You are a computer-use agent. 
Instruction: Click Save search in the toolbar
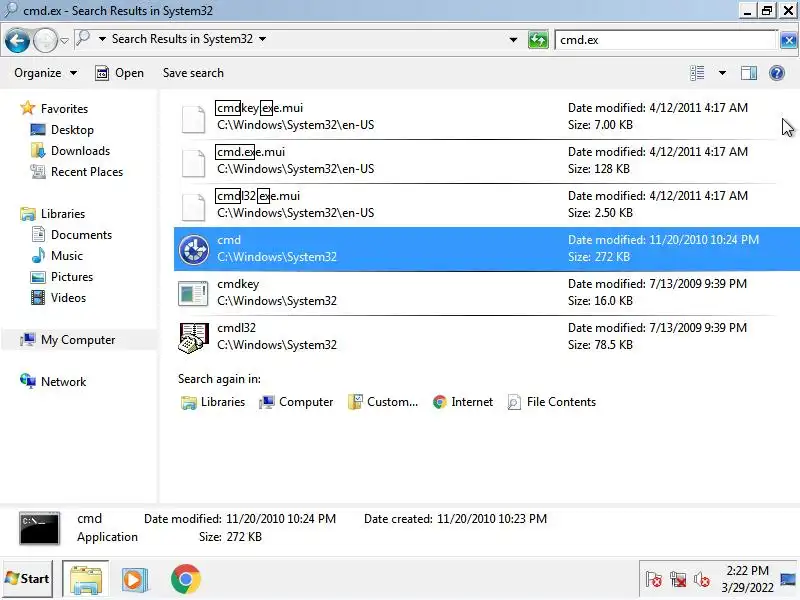(193, 73)
